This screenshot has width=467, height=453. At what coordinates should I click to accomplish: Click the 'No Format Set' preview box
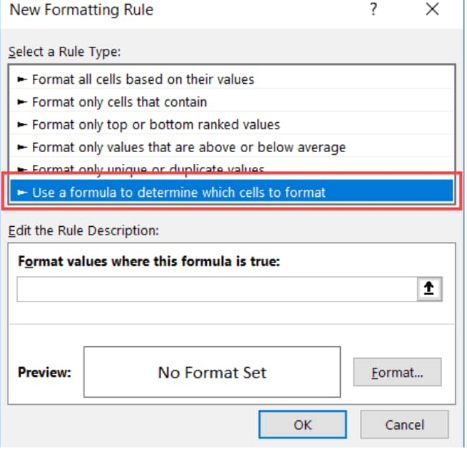coord(212,372)
